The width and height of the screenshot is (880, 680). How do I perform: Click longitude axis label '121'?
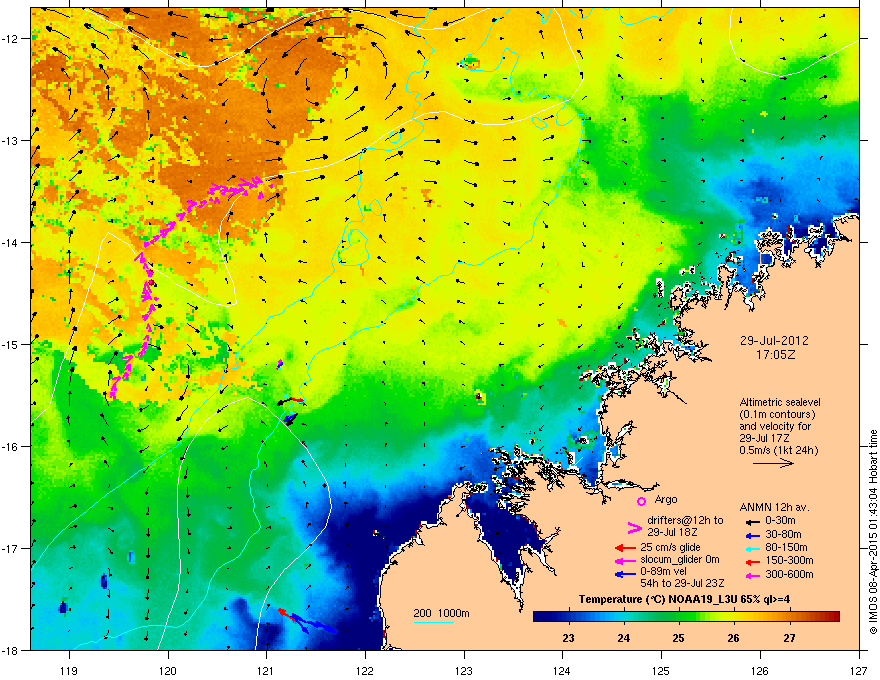(266, 670)
